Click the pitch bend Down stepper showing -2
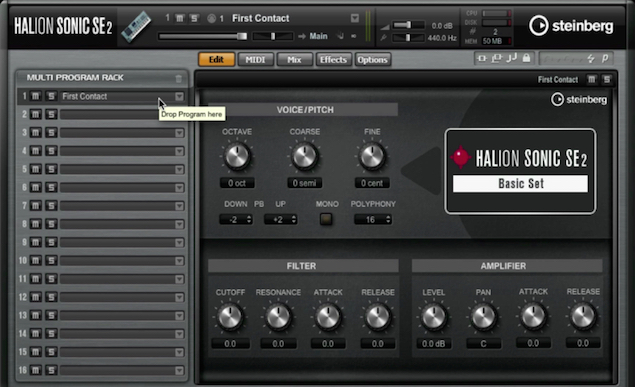 236,220
